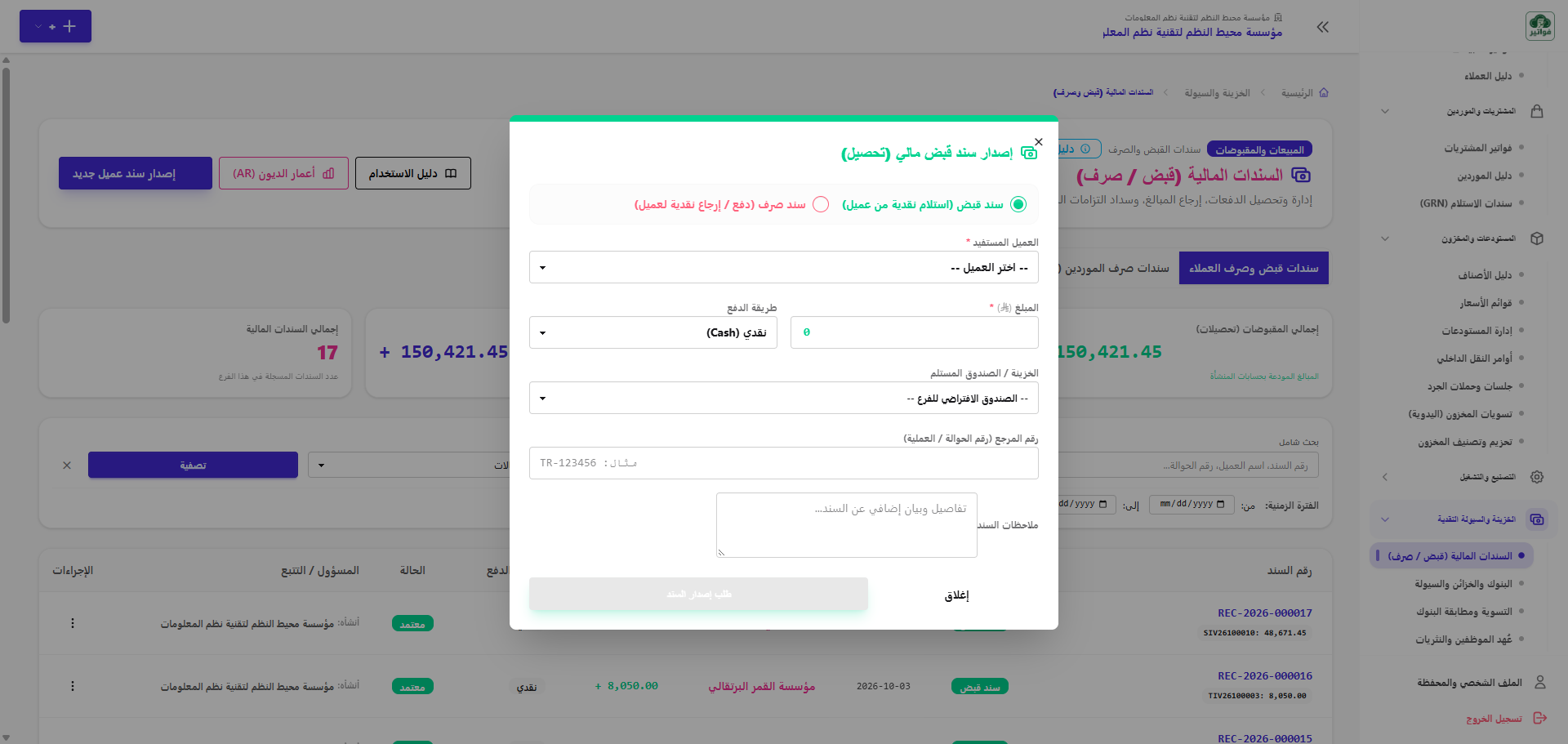The image size is (1568, 744).
Task: Open actions menu for REC-2026-000017 row
Action: [x=73, y=623]
